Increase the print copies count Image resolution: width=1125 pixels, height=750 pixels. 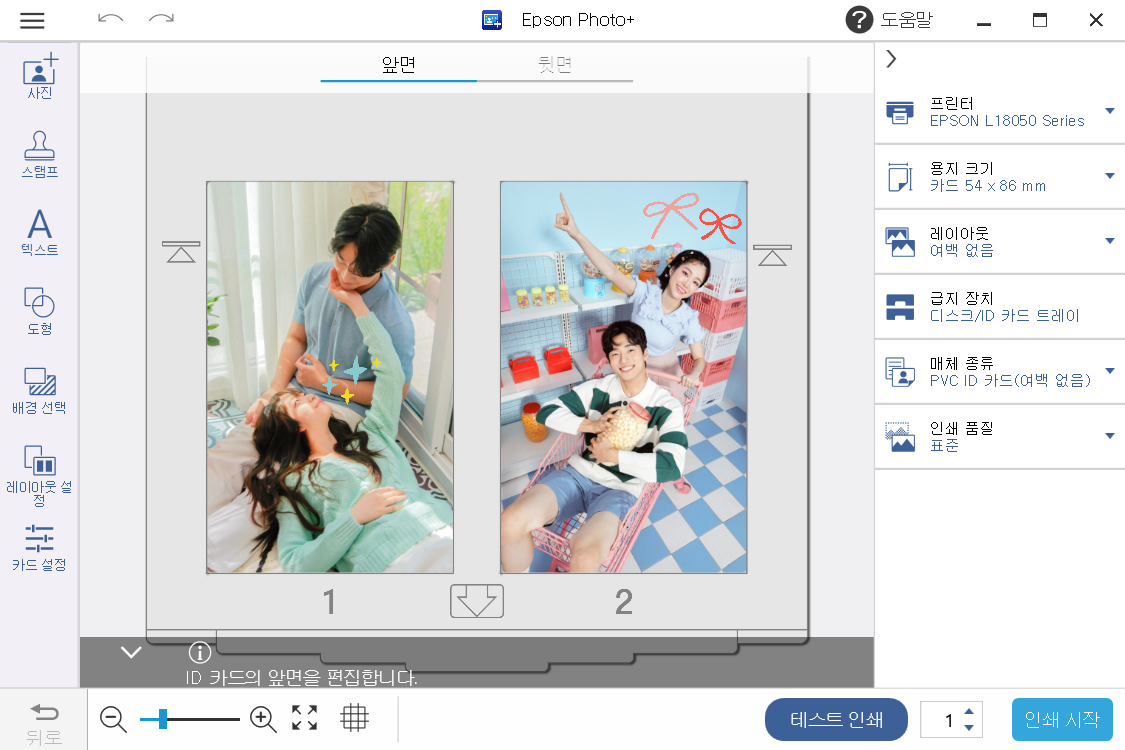(969, 711)
